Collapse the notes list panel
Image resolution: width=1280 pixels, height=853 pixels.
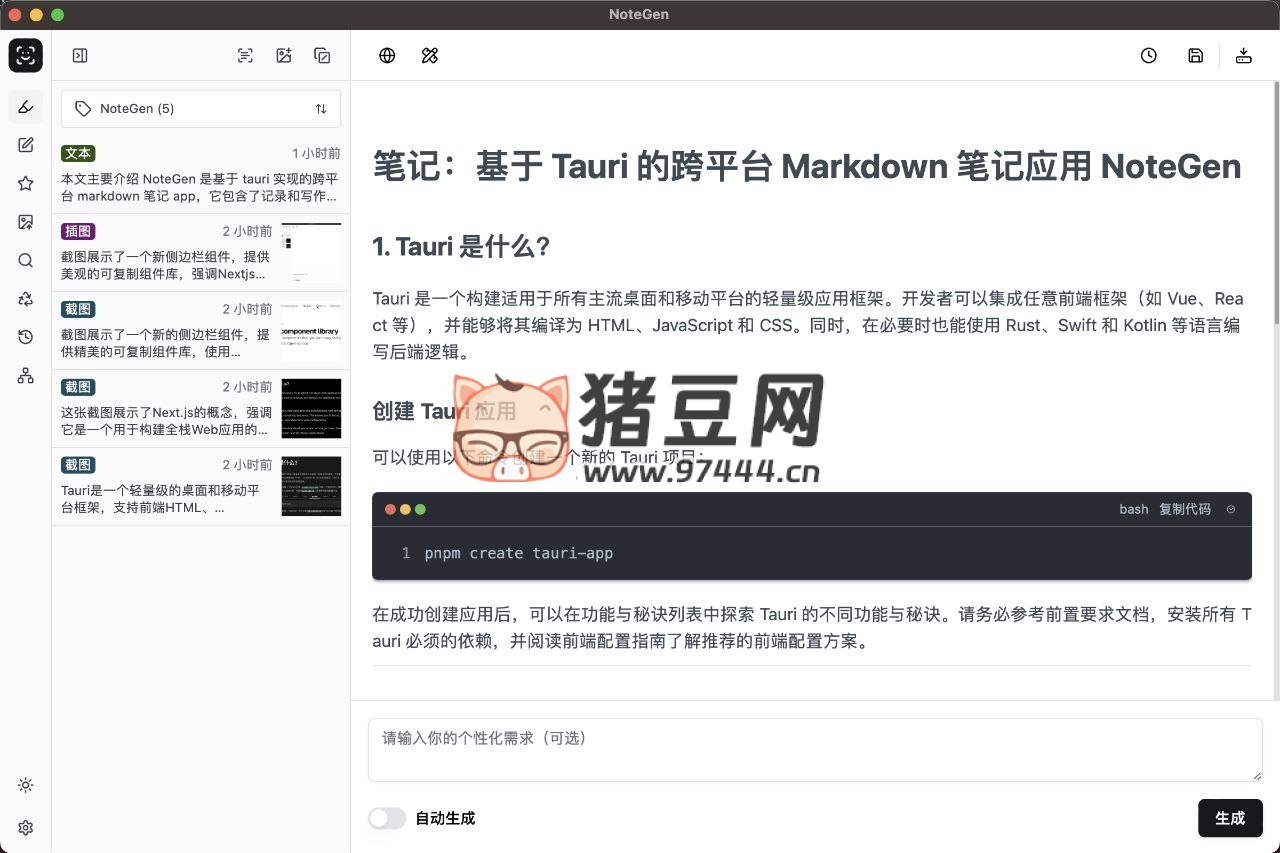click(x=81, y=56)
